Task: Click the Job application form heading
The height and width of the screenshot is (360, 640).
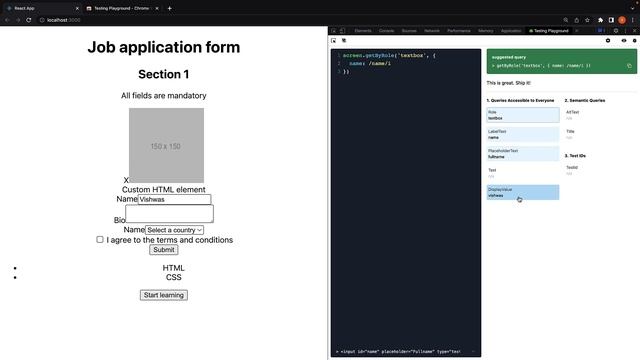Action: pyautogui.click(x=164, y=47)
